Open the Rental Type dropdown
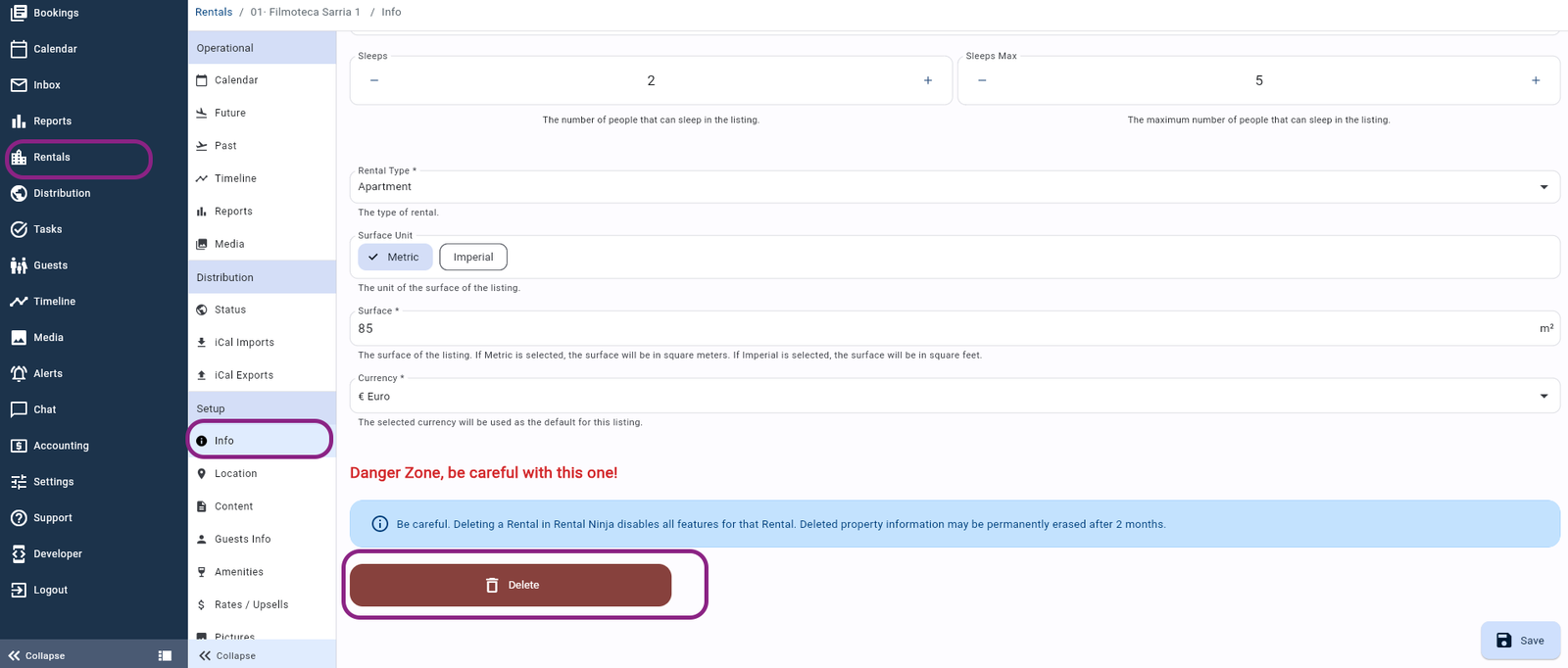 (953, 186)
